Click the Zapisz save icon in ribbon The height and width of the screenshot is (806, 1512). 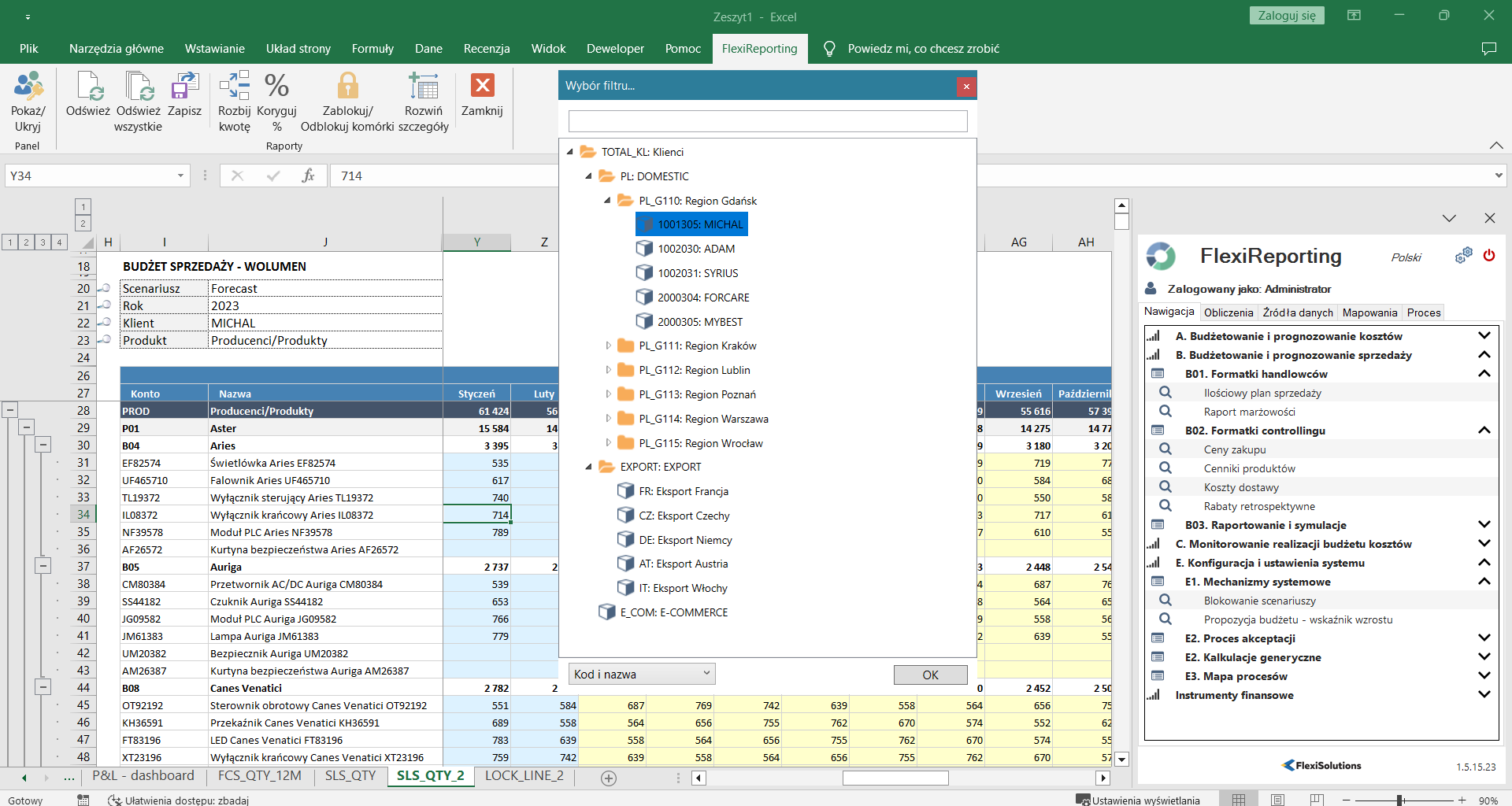184,87
